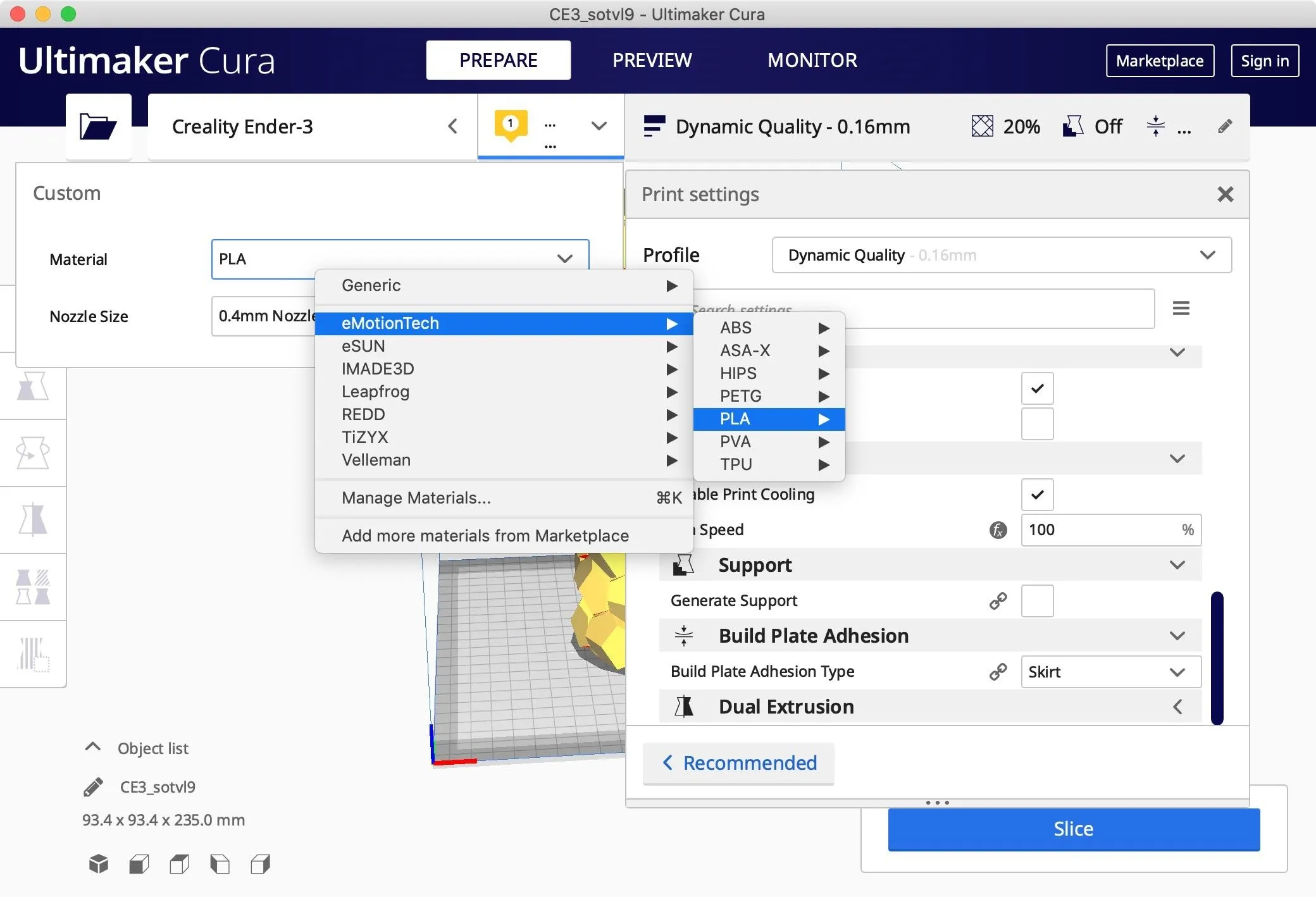Click the extruder 1 nozzle icon
The image size is (1316, 897).
(x=511, y=125)
